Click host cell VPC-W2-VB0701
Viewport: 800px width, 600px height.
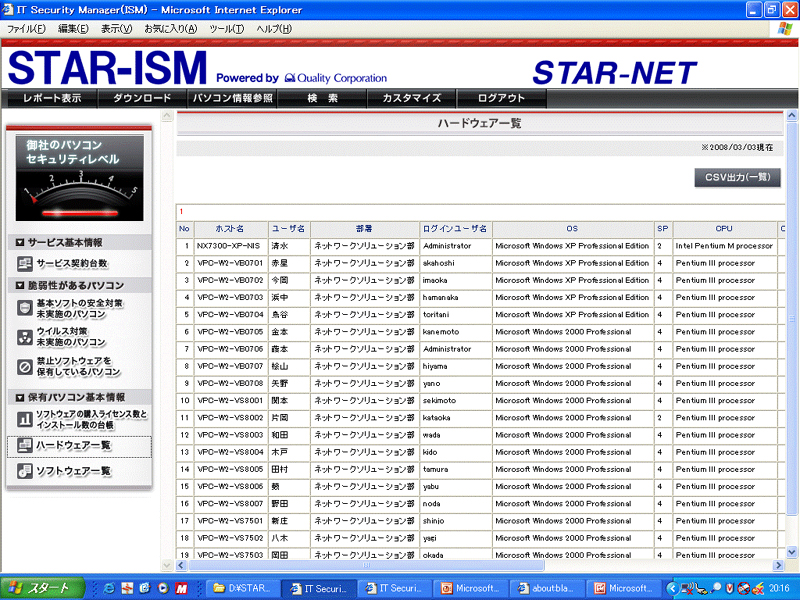click(231, 263)
